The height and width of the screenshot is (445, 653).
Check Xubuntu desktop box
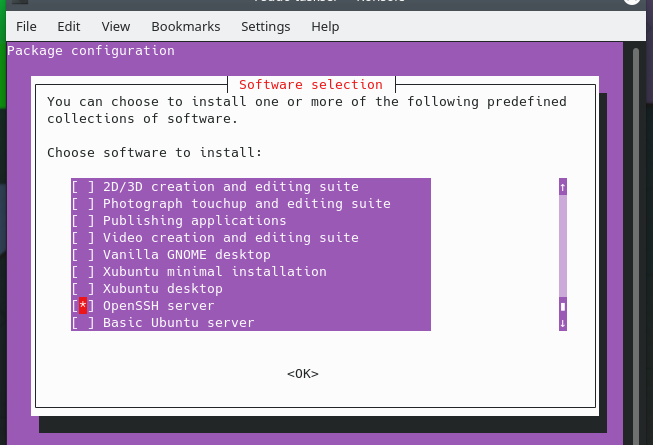click(83, 289)
